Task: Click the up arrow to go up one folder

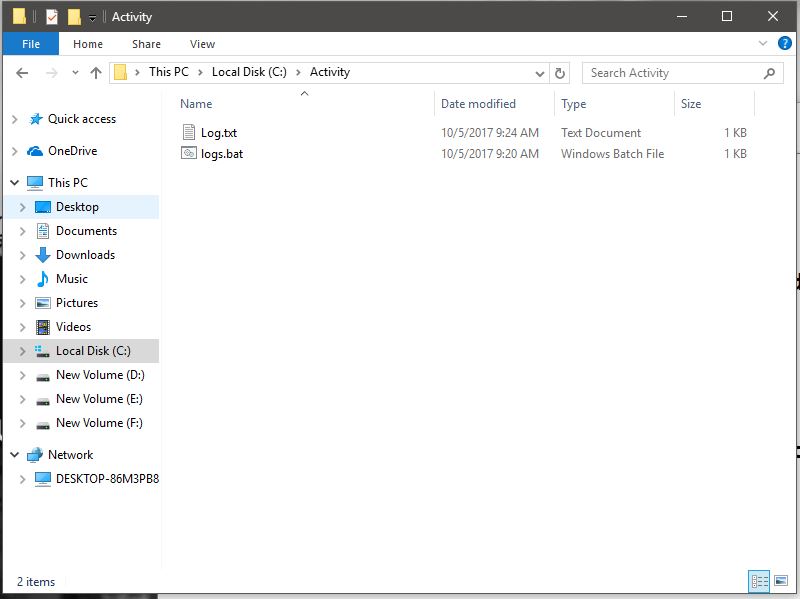Action: click(x=96, y=72)
